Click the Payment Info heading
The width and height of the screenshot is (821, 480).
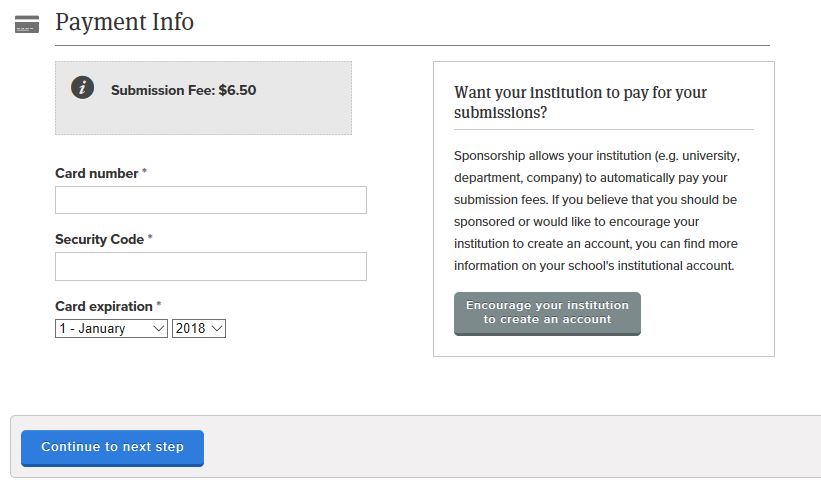click(x=125, y=22)
